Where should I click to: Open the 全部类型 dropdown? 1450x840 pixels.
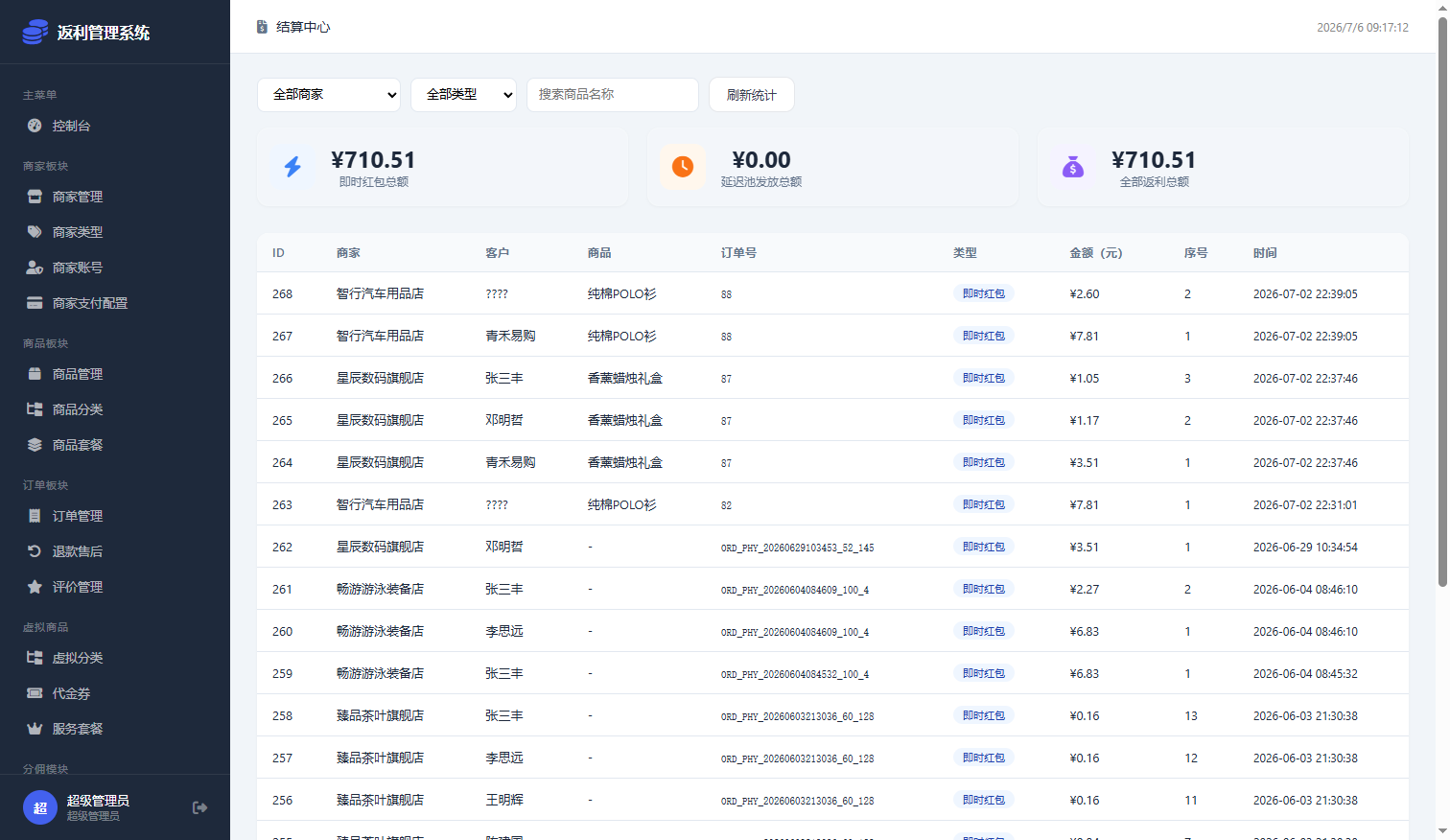coord(463,94)
